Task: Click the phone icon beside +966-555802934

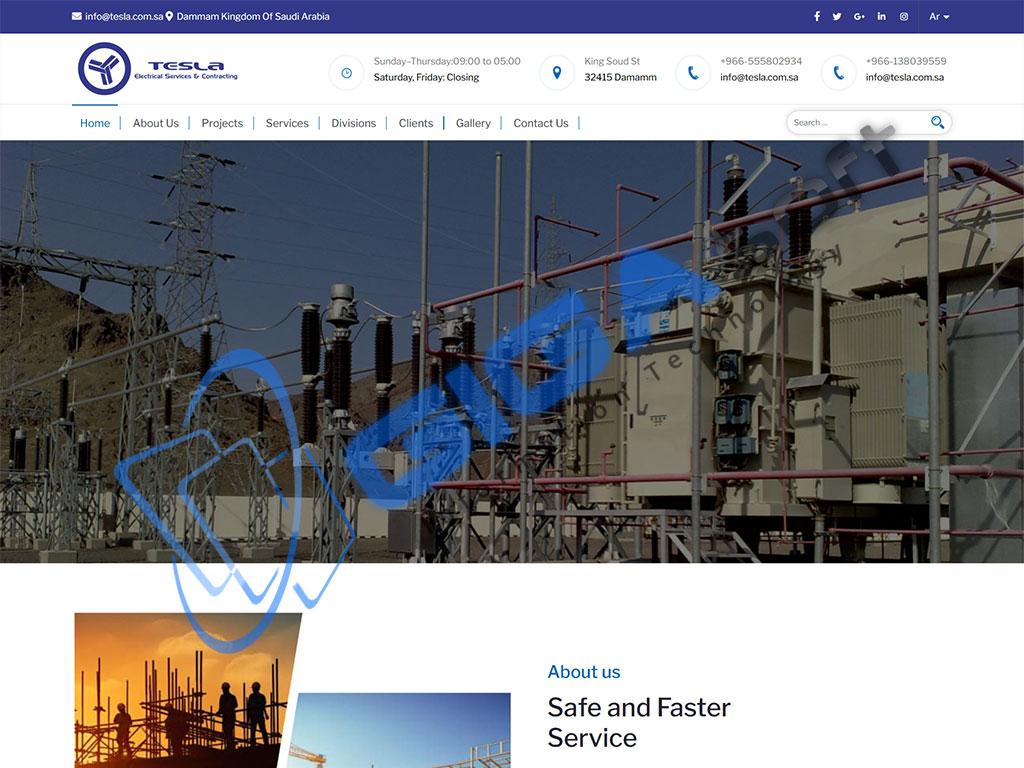Action: pyautogui.click(x=692, y=73)
